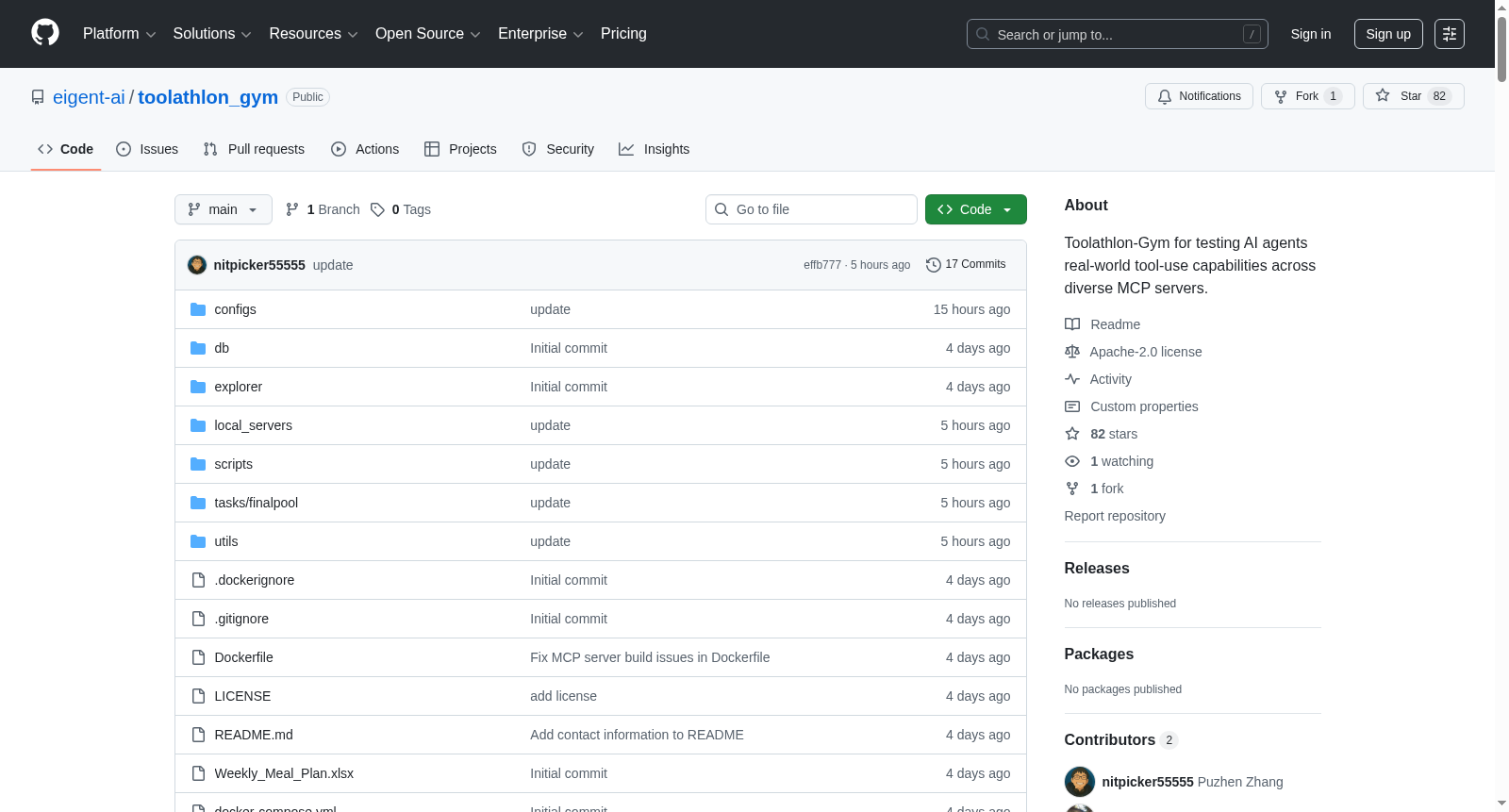This screenshot has width=1509, height=812.
Task: Click the scripts folder icon
Action: [x=198, y=464]
